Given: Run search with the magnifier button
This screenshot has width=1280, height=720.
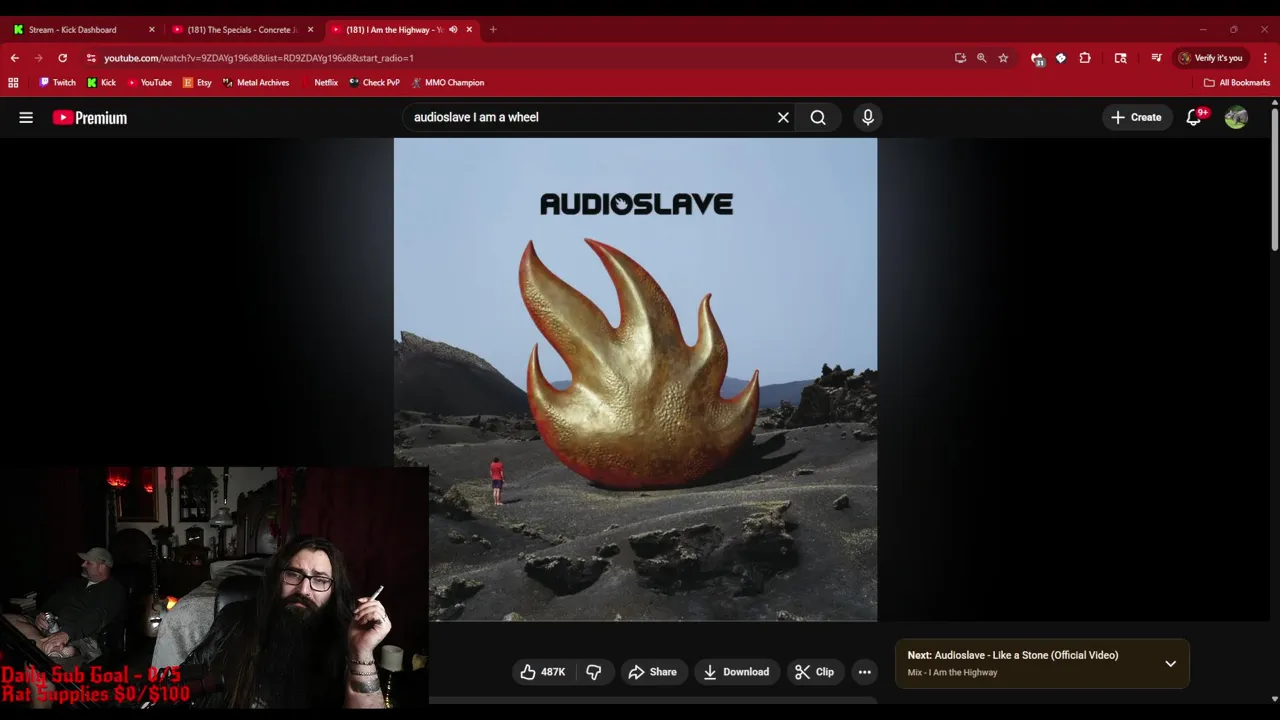Looking at the screenshot, I should click(x=818, y=117).
